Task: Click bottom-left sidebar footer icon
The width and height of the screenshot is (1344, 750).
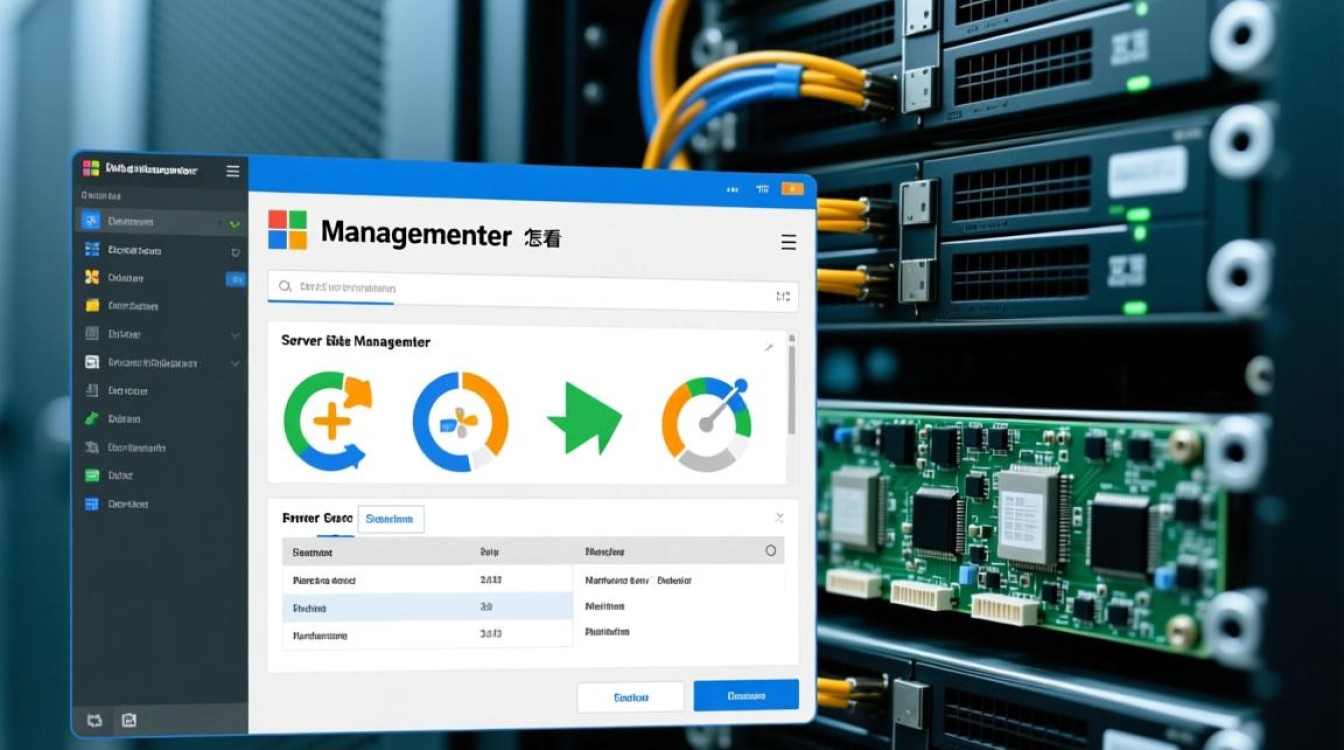Action: 96,719
